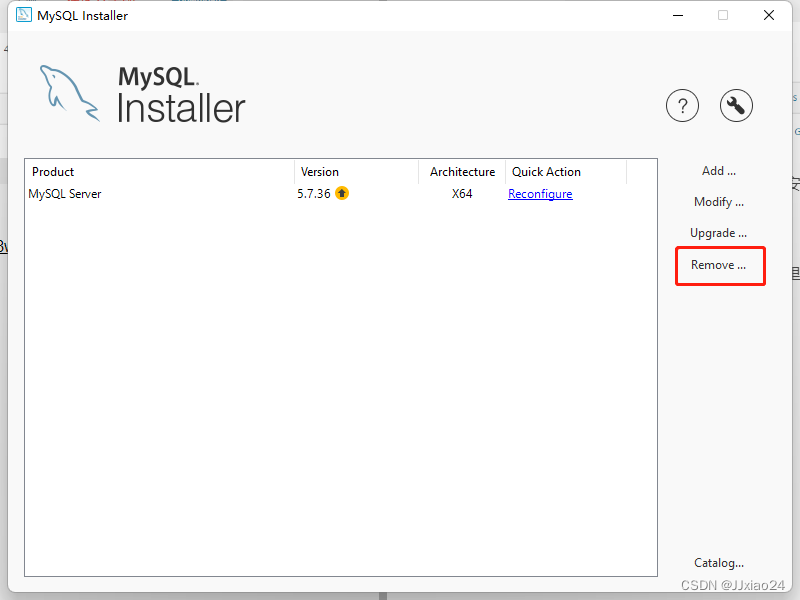
Task: Click the X64 architecture cell
Action: tap(462, 194)
